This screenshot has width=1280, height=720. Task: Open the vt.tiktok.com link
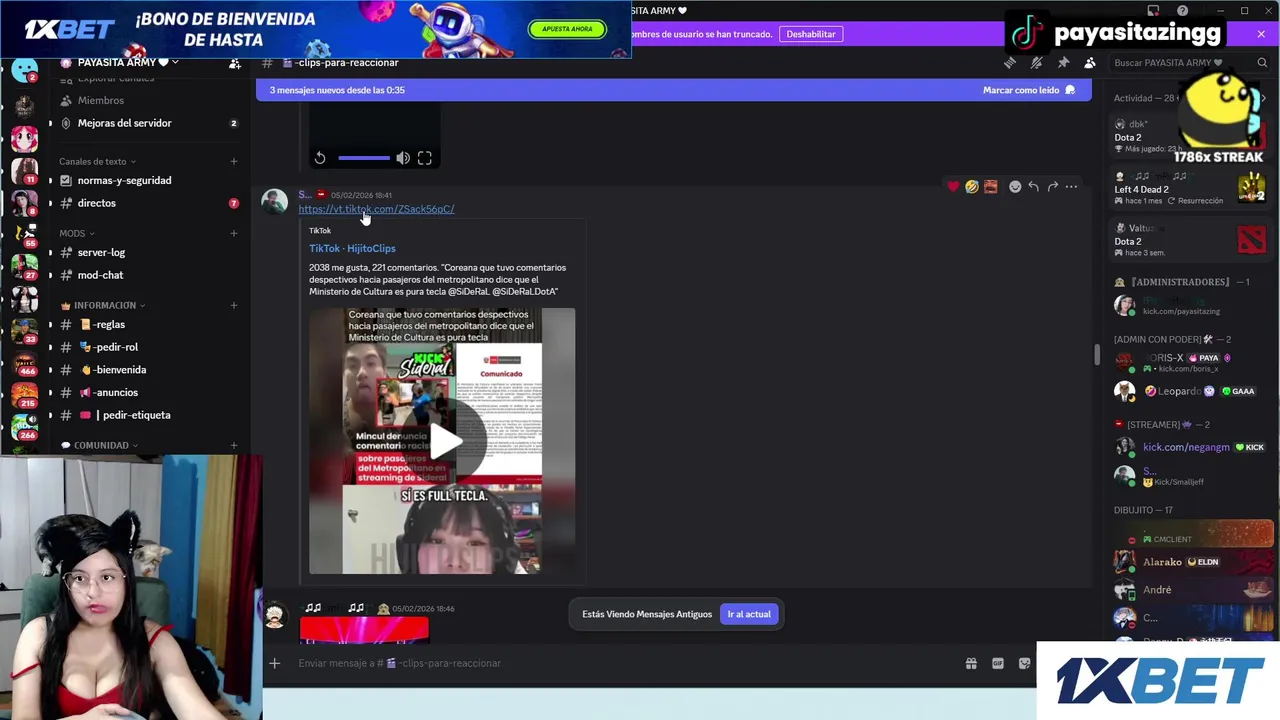coord(376,209)
